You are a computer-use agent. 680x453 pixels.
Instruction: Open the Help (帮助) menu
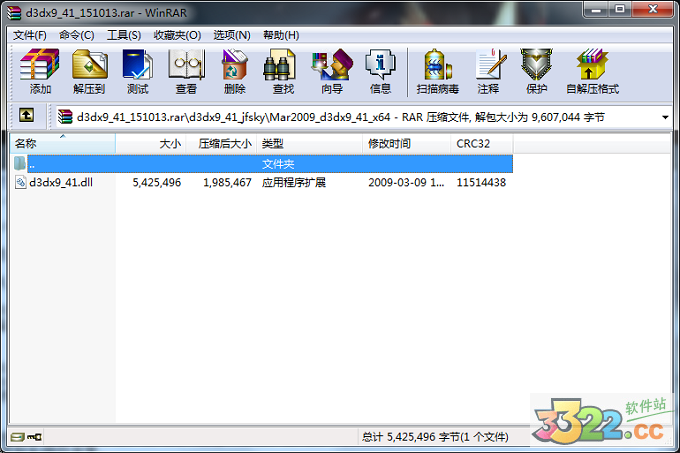point(281,35)
